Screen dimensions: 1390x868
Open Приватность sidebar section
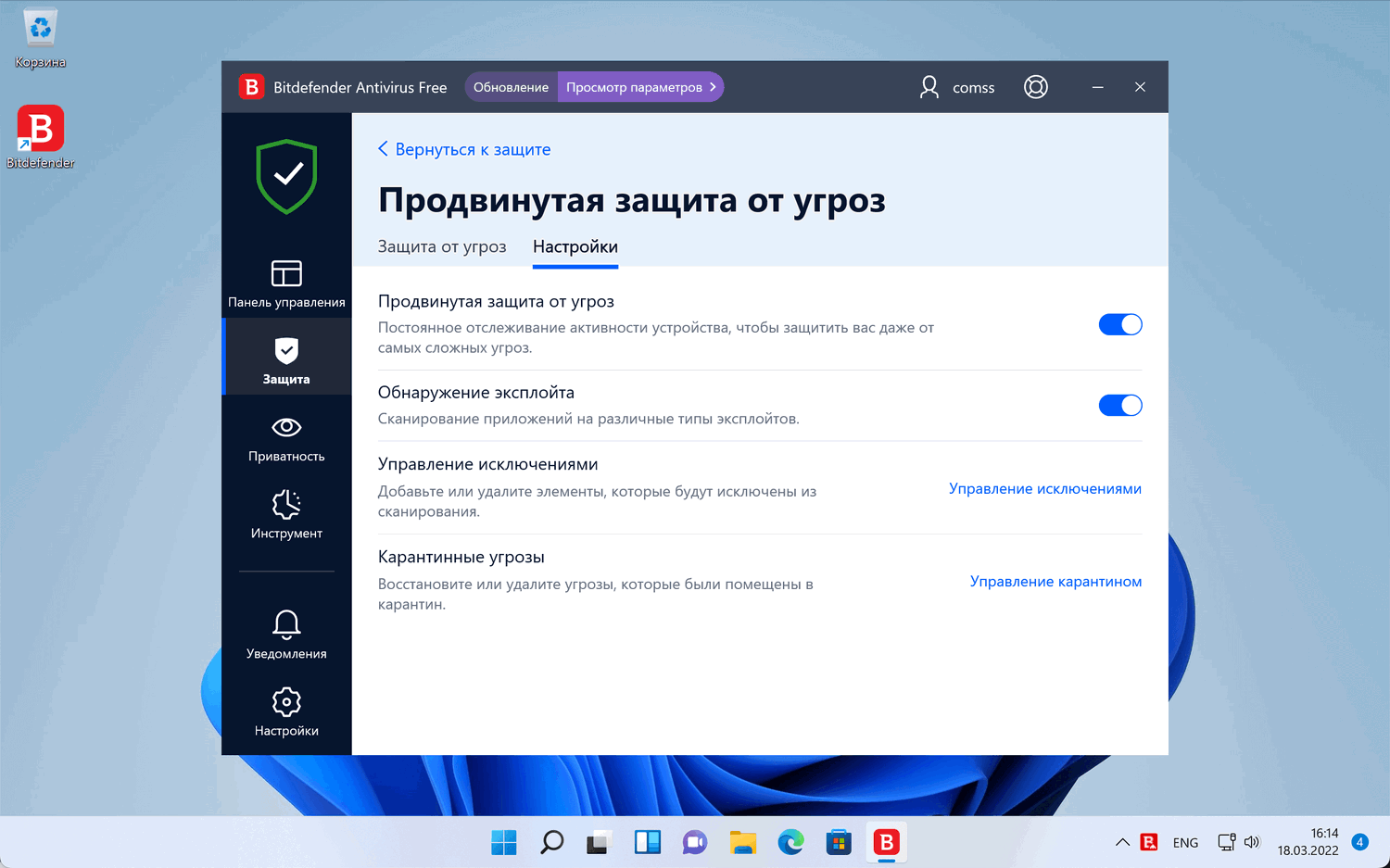286,439
